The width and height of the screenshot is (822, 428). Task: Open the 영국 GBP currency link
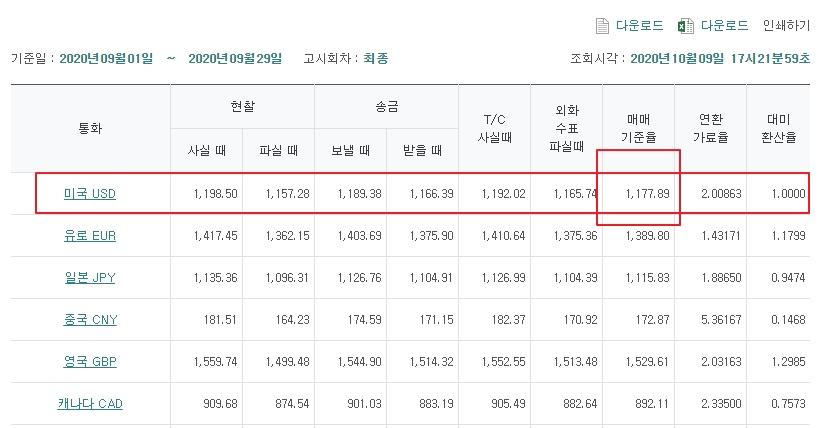[x=90, y=361]
